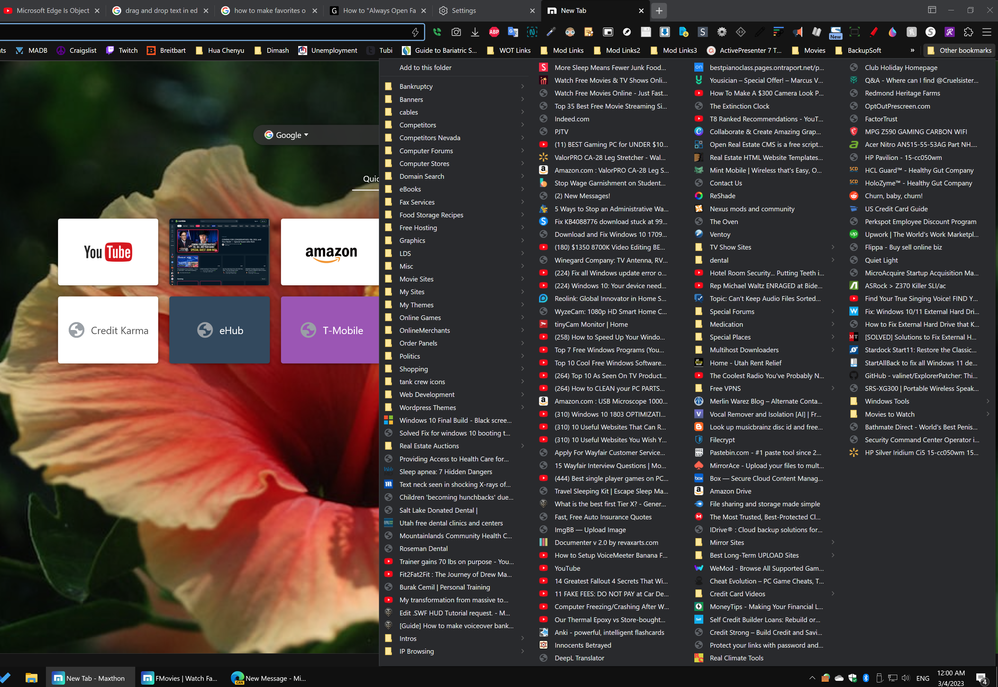Open a new tab with plus button
The image size is (998, 687).
(659, 10)
